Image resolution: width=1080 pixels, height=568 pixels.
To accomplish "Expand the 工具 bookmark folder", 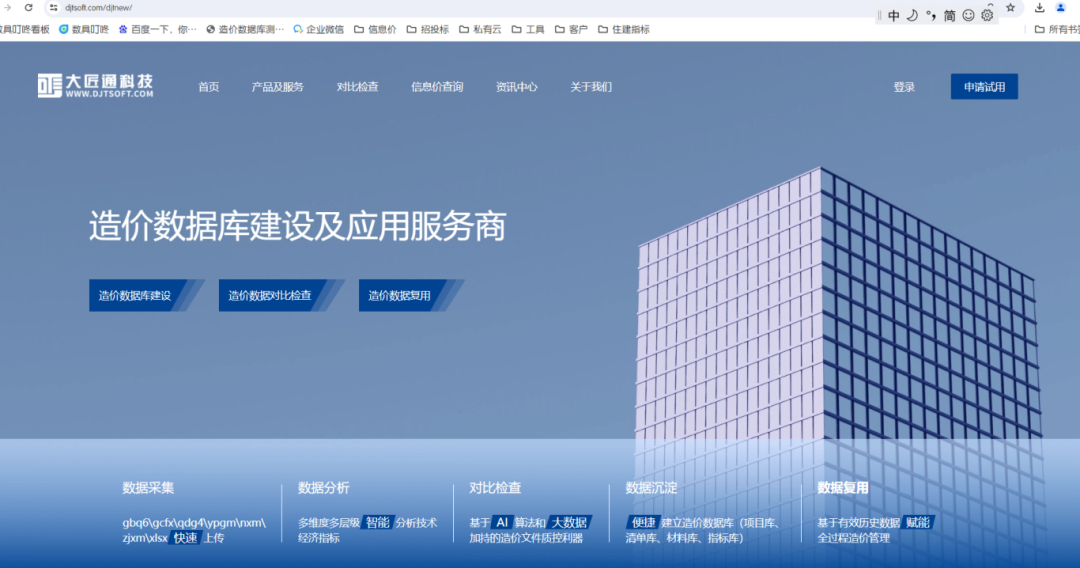I will click(x=528, y=30).
